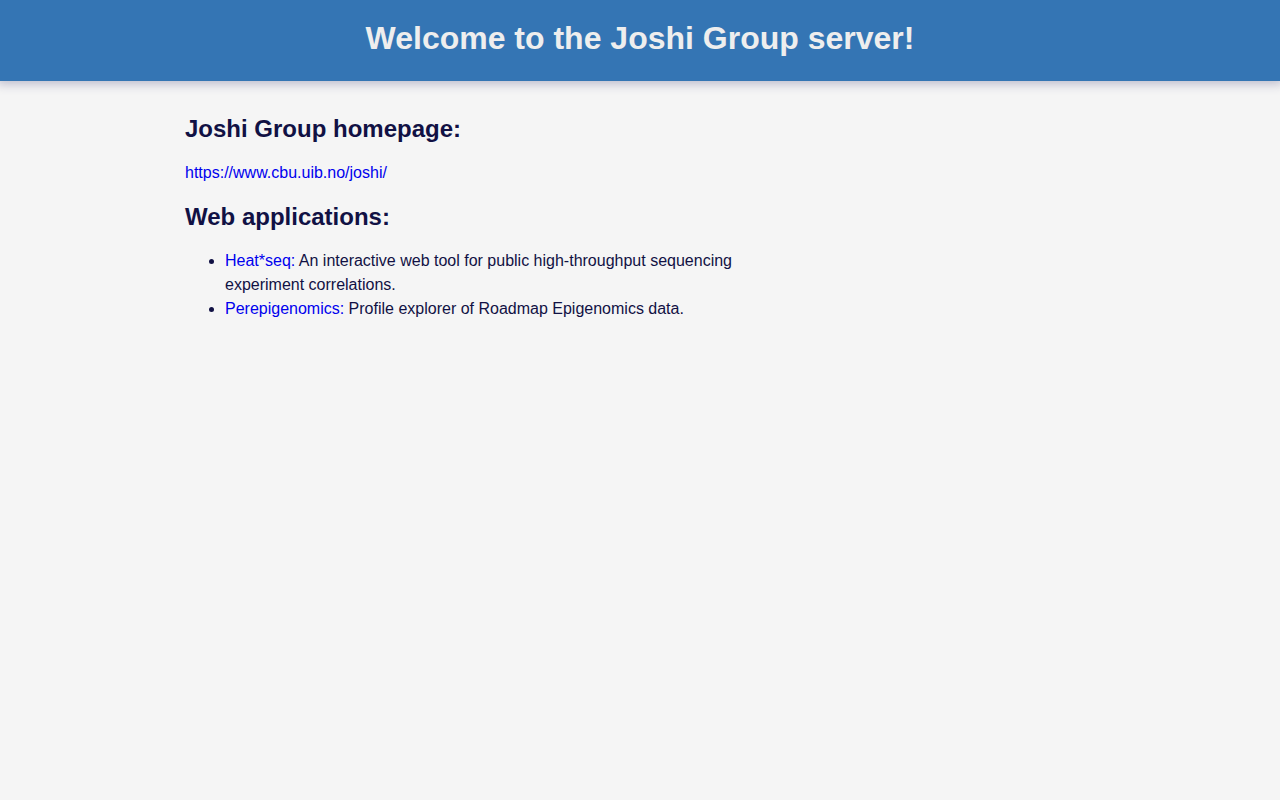Select the 'Web applications:' heading
This screenshot has height=800, width=1280.
point(287,216)
